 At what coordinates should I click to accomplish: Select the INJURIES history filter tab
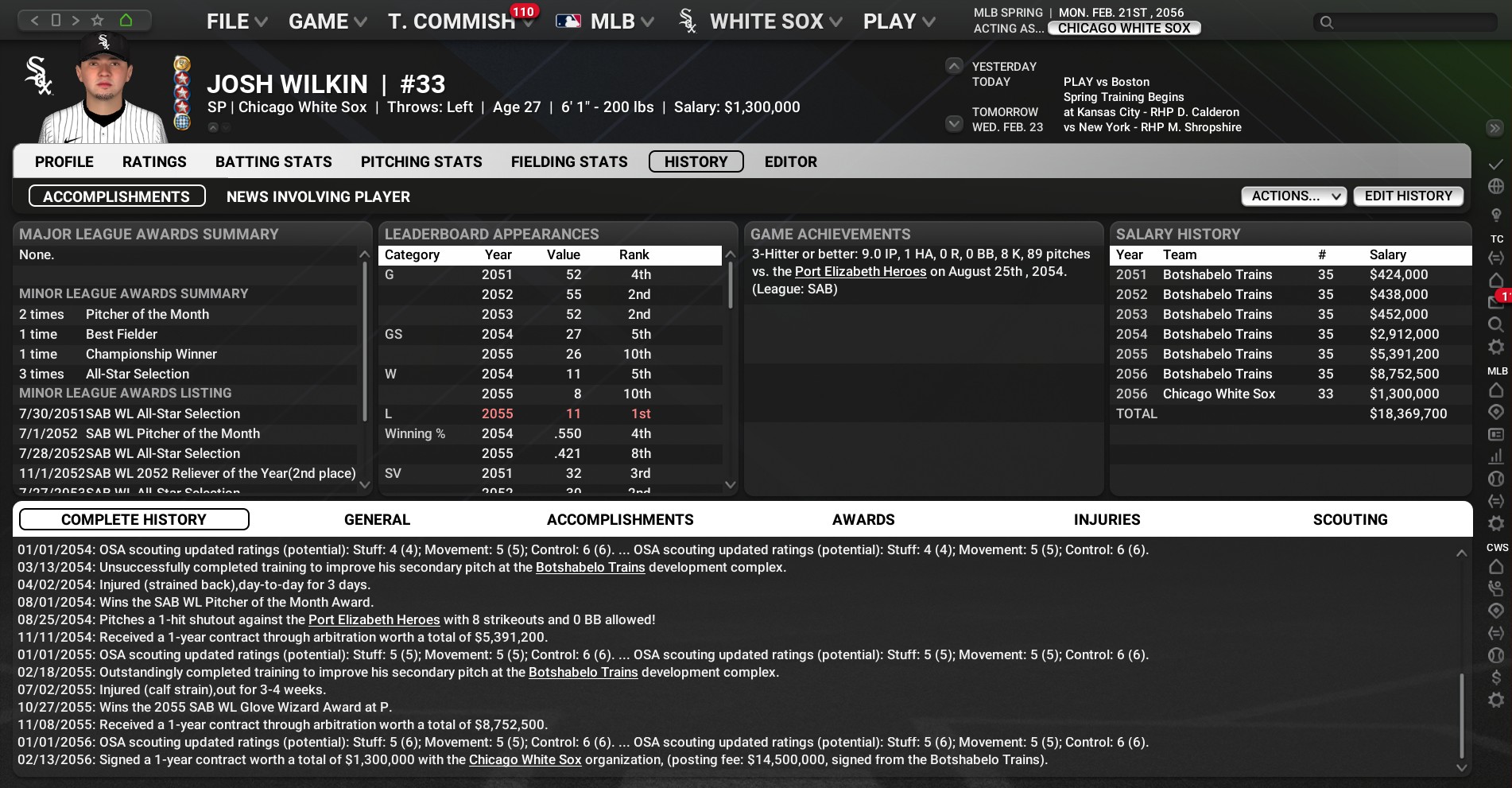1107,519
